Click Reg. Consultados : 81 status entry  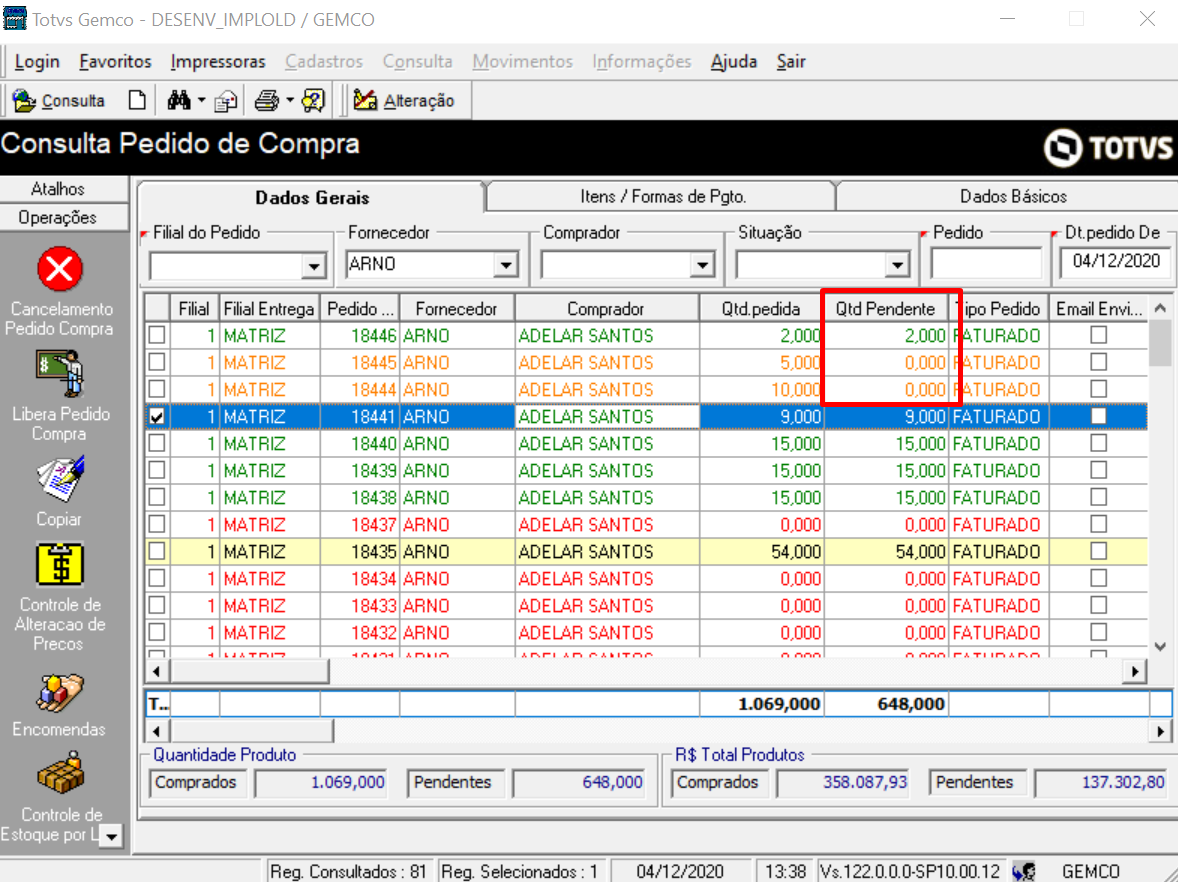(349, 871)
